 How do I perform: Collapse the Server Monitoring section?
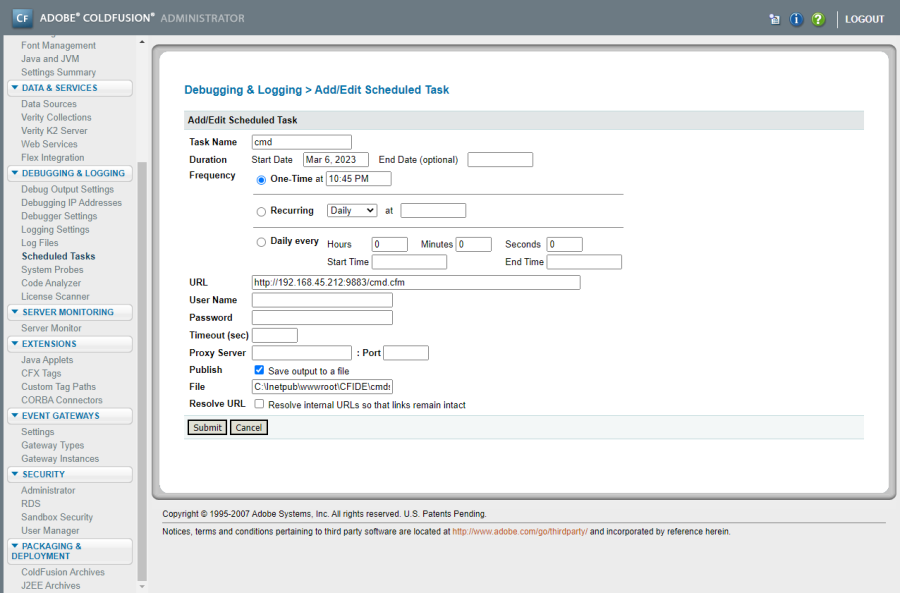(x=69, y=312)
